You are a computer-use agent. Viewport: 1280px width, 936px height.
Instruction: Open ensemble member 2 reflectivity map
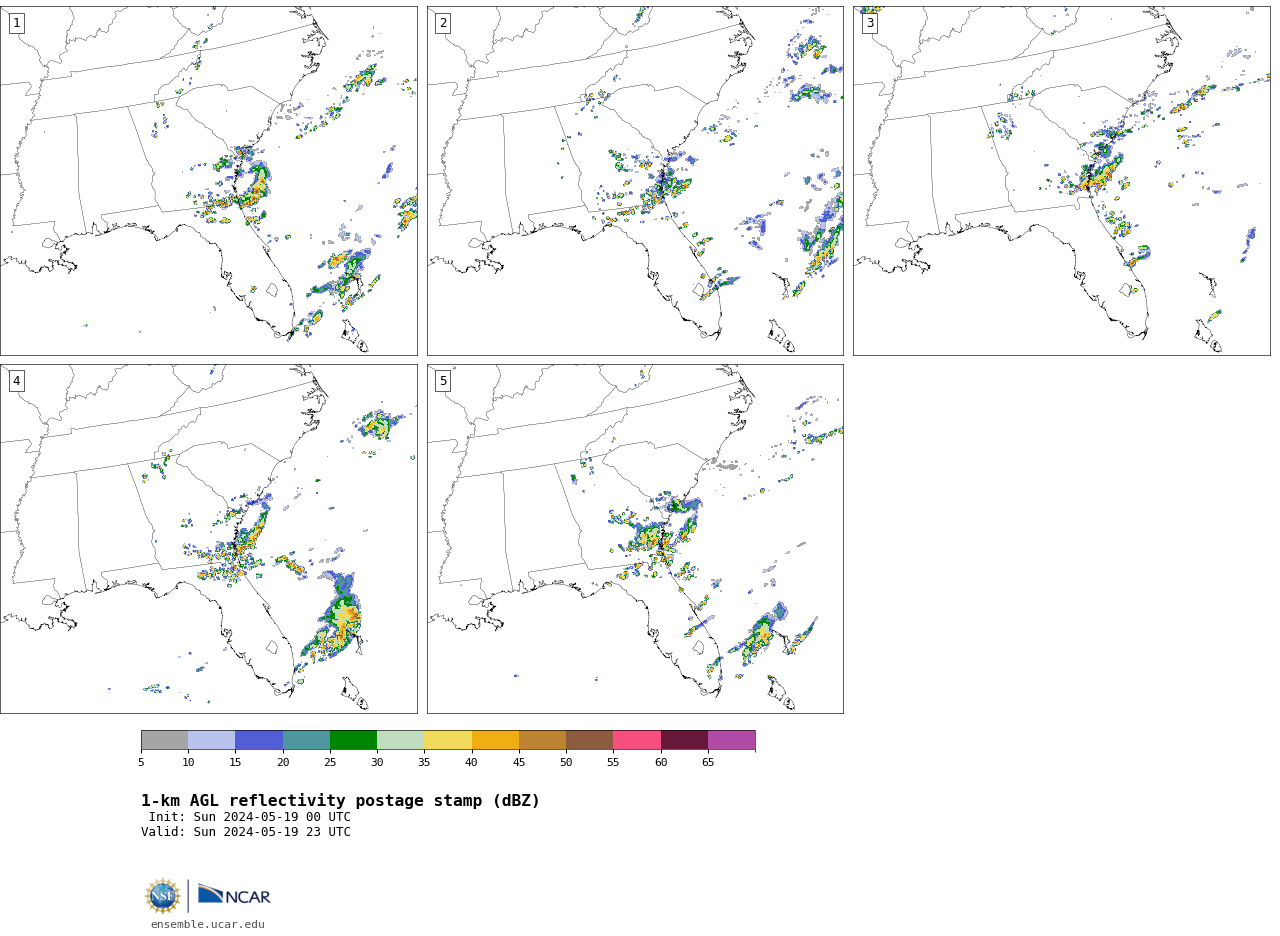coord(635,181)
